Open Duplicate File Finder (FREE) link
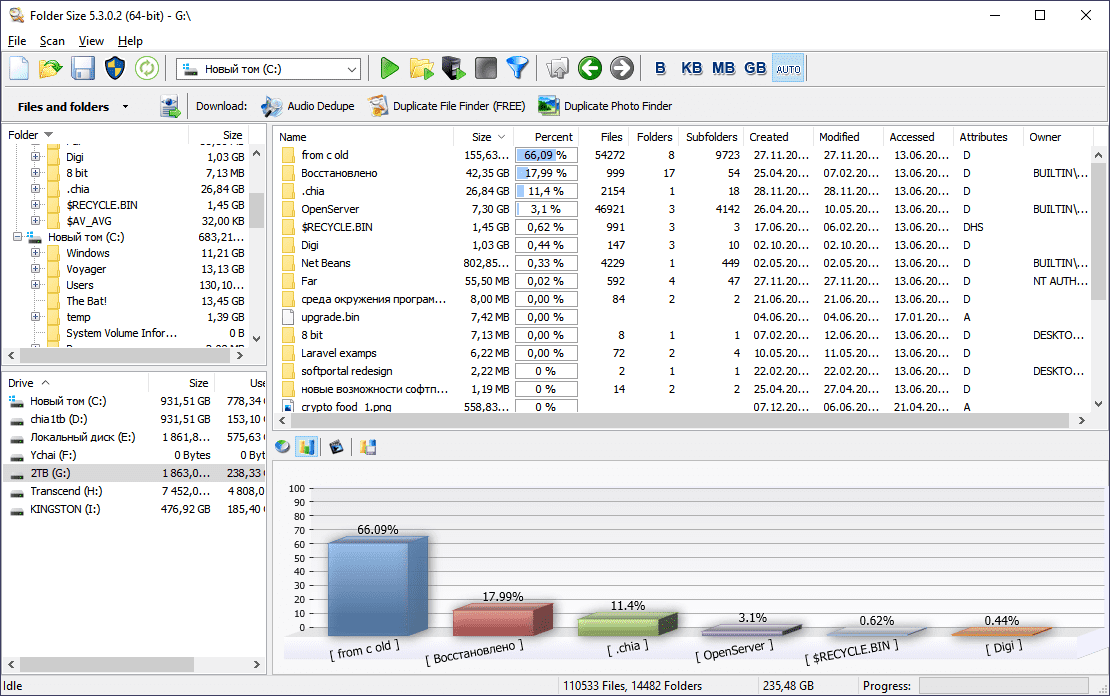Screen dimensions: 1110x696 tap(447, 106)
